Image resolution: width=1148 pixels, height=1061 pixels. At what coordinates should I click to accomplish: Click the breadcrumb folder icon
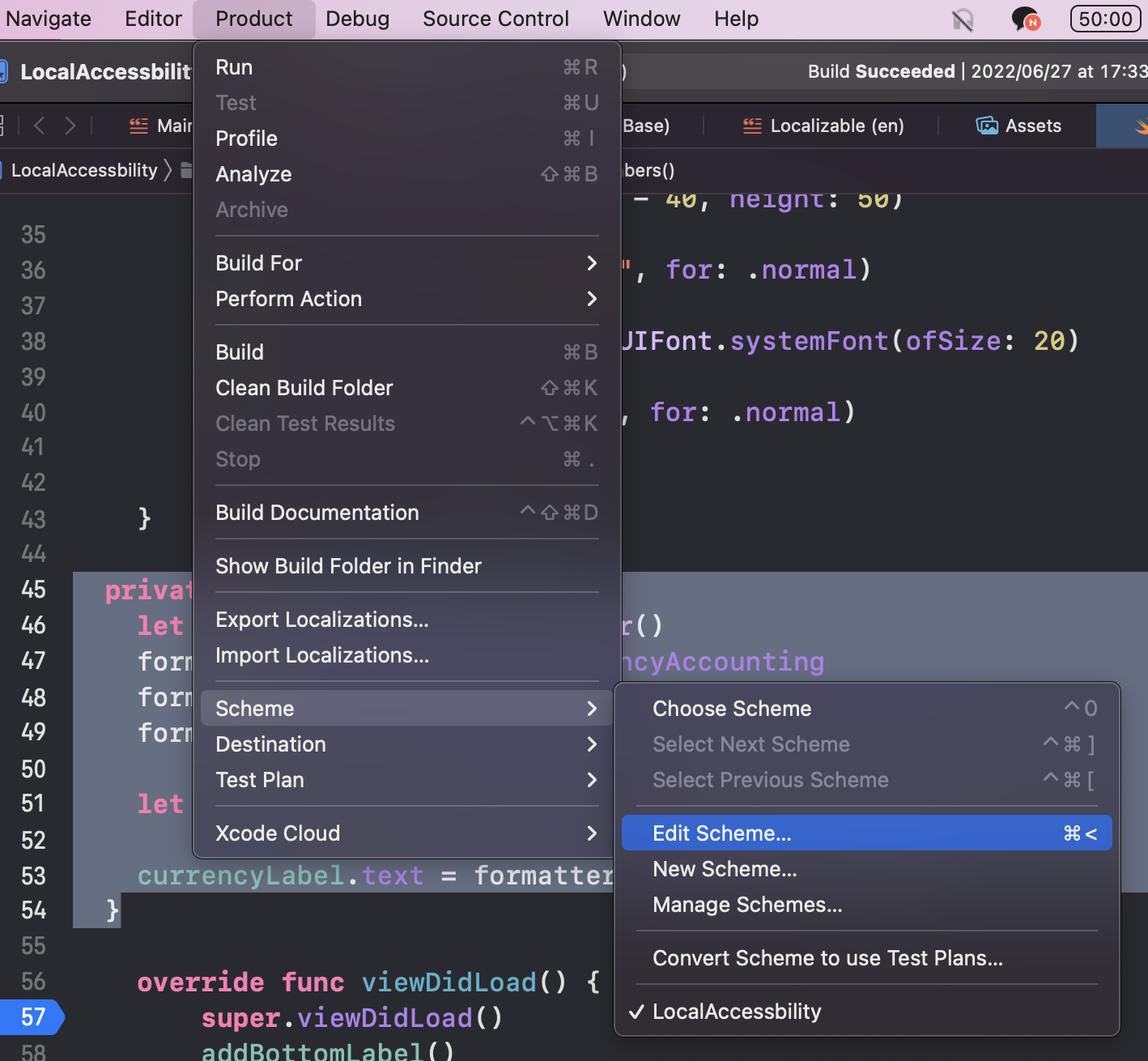click(186, 170)
